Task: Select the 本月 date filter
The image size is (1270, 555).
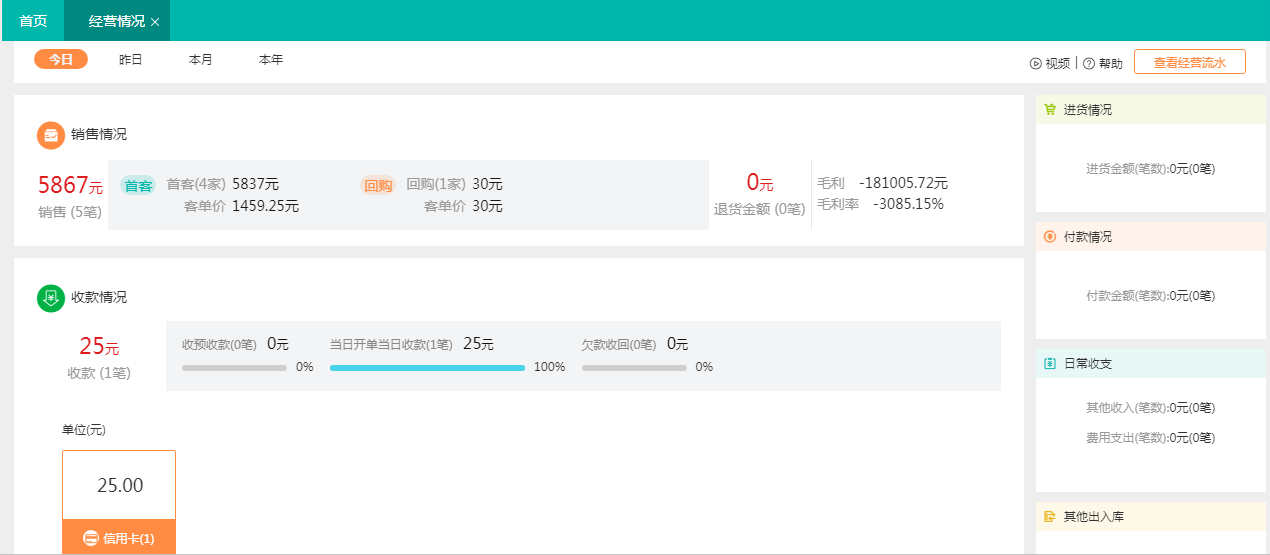Action: point(201,60)
